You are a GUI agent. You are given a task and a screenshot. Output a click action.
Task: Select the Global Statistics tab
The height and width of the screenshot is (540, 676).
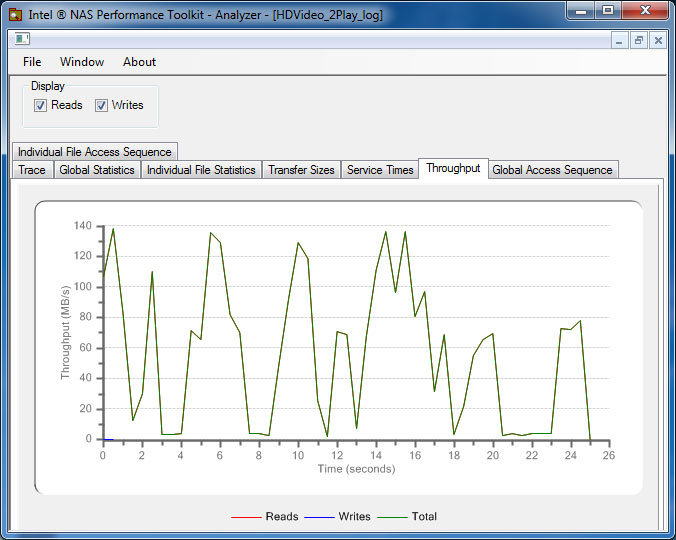pyautogui.click(x=97, y=170)
